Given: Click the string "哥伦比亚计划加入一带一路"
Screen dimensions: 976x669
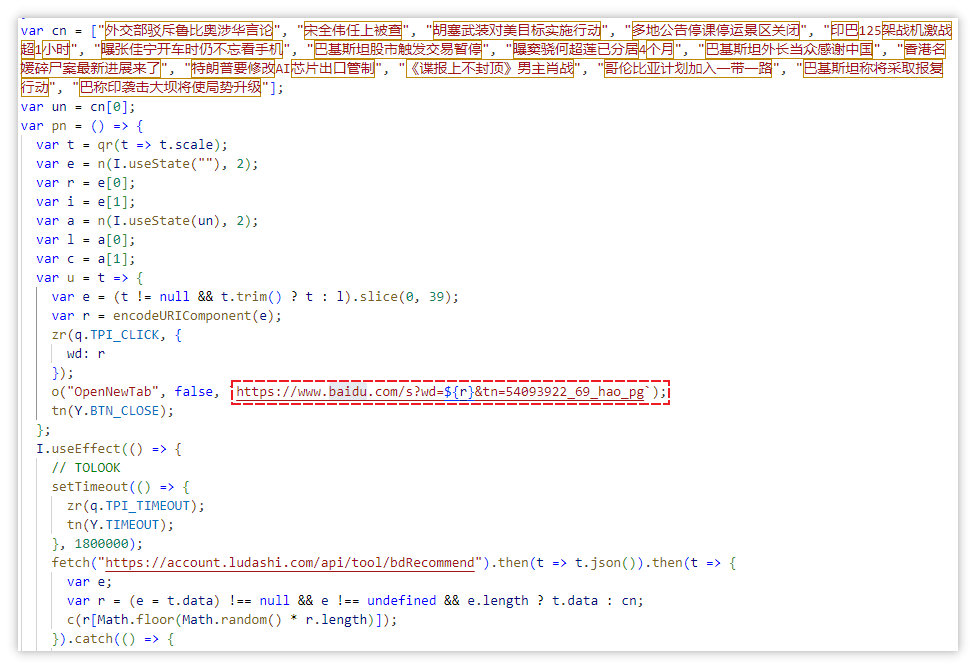Looking at the screenshot, I should [x=688, y=68].
